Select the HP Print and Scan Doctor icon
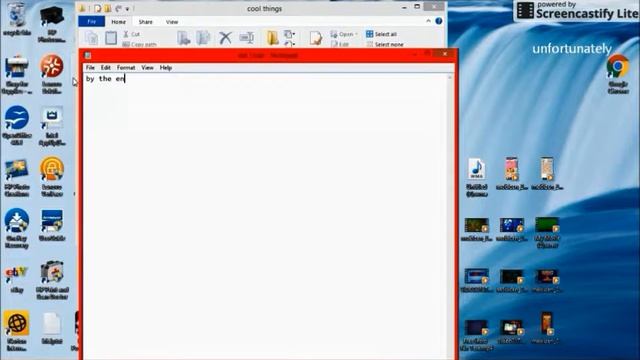This screenshot has height=360, width=640. (52, 280)
